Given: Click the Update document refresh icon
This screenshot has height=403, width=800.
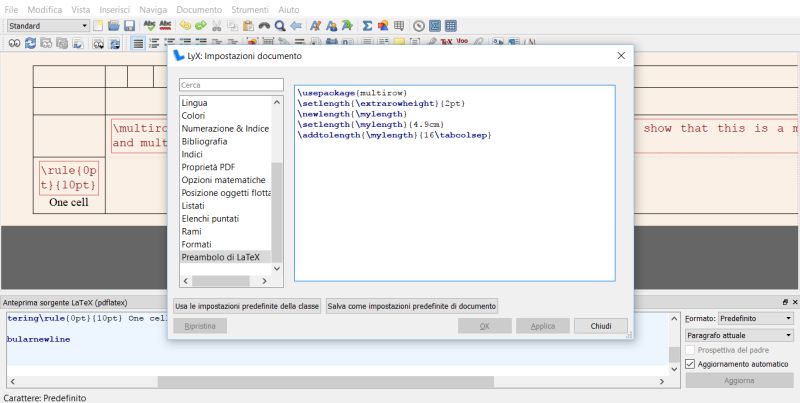Looking at the screenshot, I should [30, 43].
